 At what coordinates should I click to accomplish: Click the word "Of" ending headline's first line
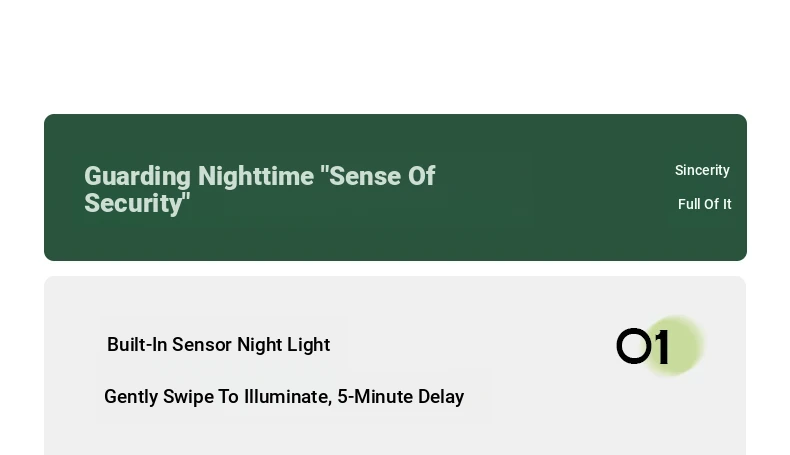click(421, 176)
